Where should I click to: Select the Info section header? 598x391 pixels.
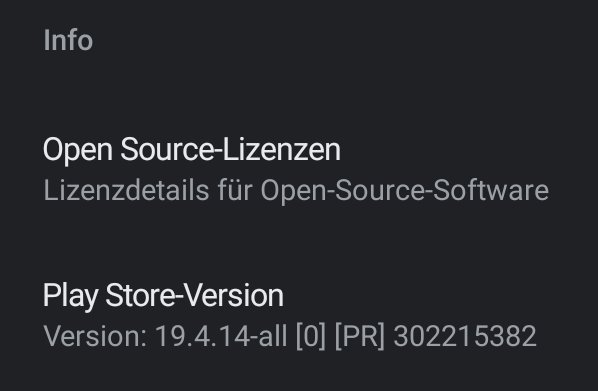(68, 40)
